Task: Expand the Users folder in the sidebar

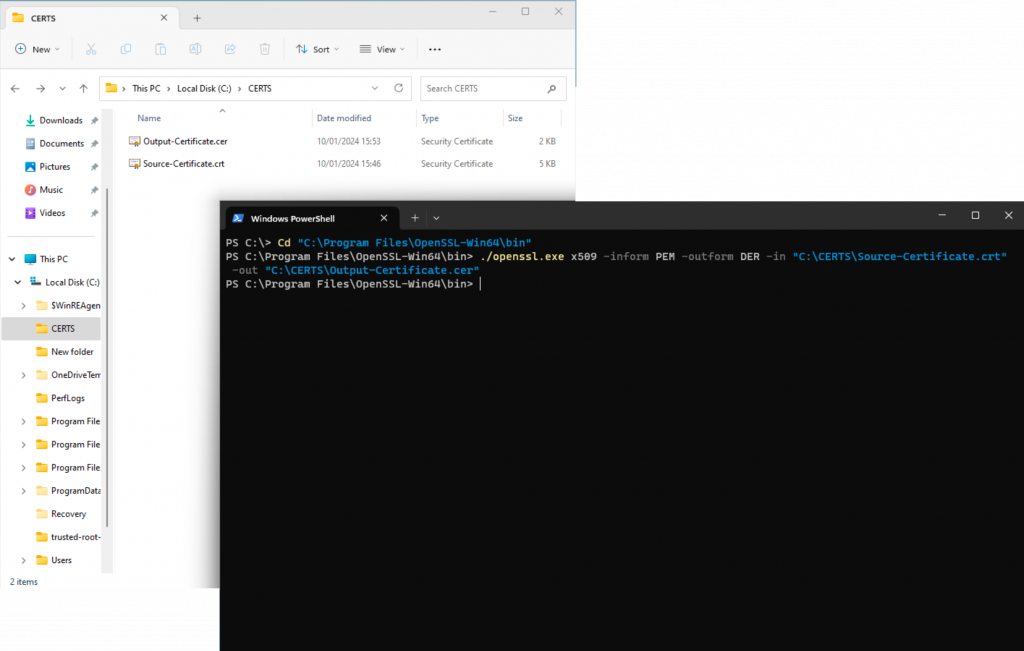Action: point(22,559)
